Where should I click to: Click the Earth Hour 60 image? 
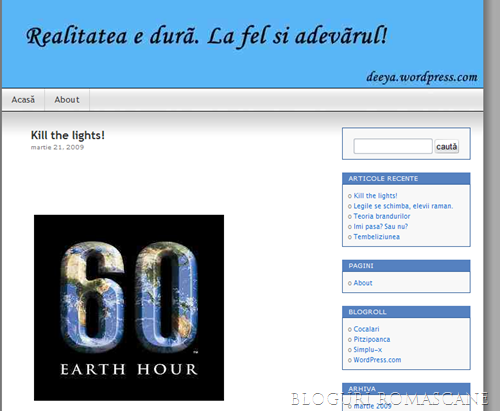(x=129, y=308)
